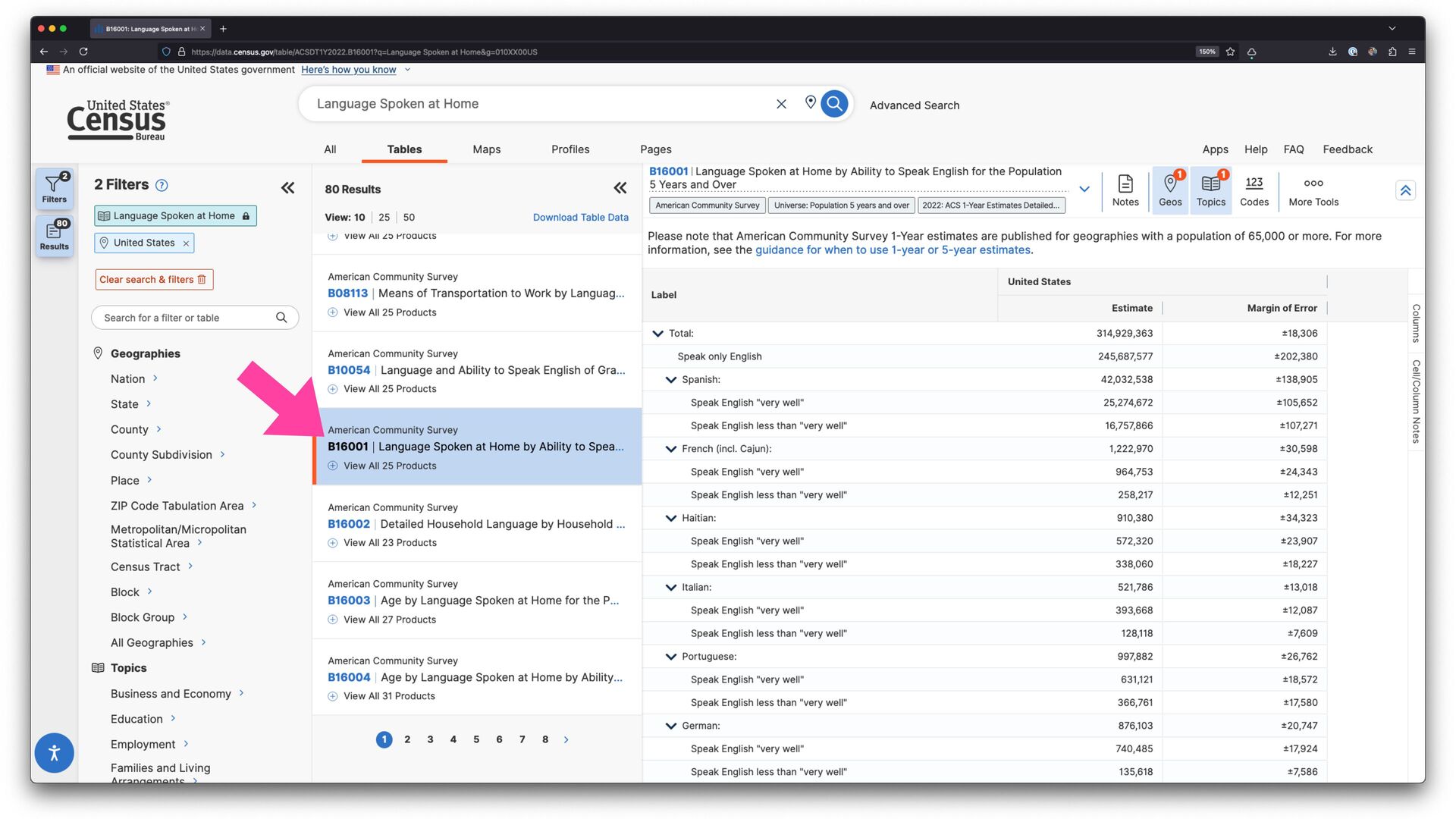Go to results page 2
The image size is (1456, 819).
pyautogui.click(x=407, y=739)
